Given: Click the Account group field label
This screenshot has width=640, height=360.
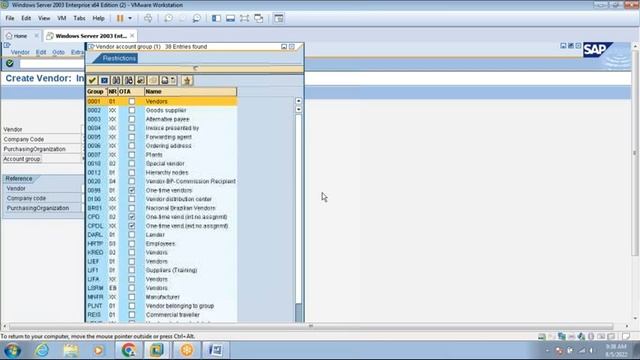Looking at the screenshot, I should click(22, 159).
